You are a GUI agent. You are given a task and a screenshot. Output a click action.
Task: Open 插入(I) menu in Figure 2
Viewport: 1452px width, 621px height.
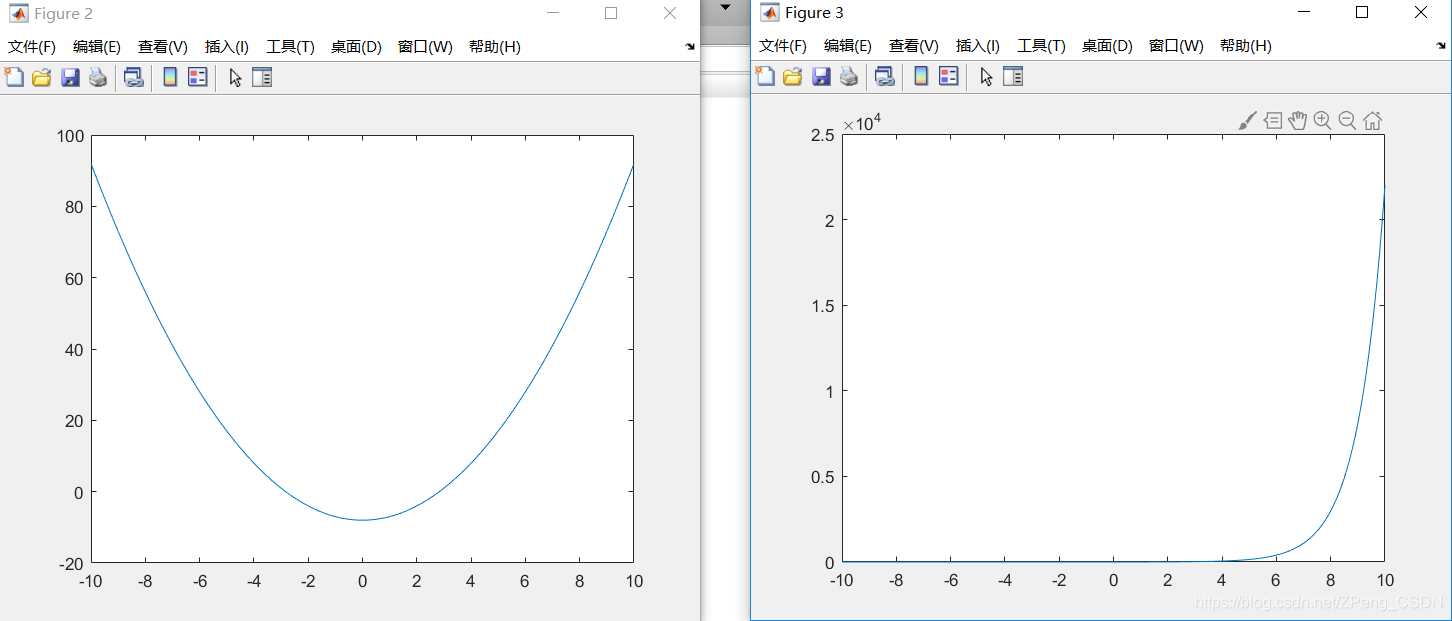coord(227,47)
